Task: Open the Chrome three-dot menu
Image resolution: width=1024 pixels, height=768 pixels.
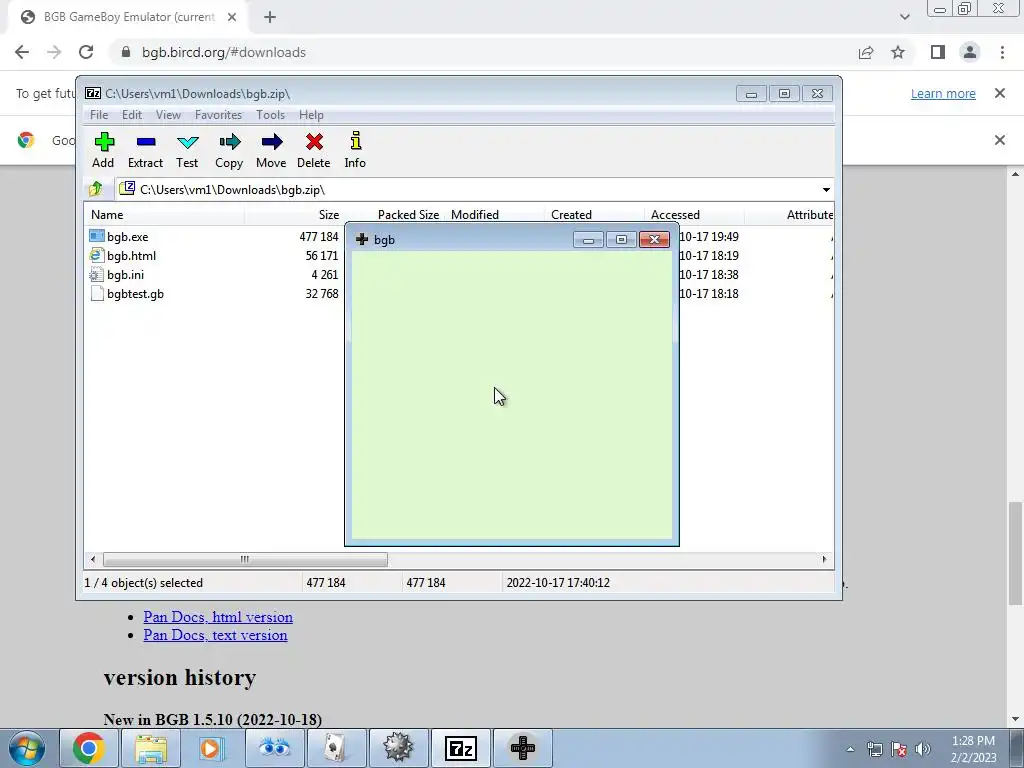Action: tap(1002, 52)
